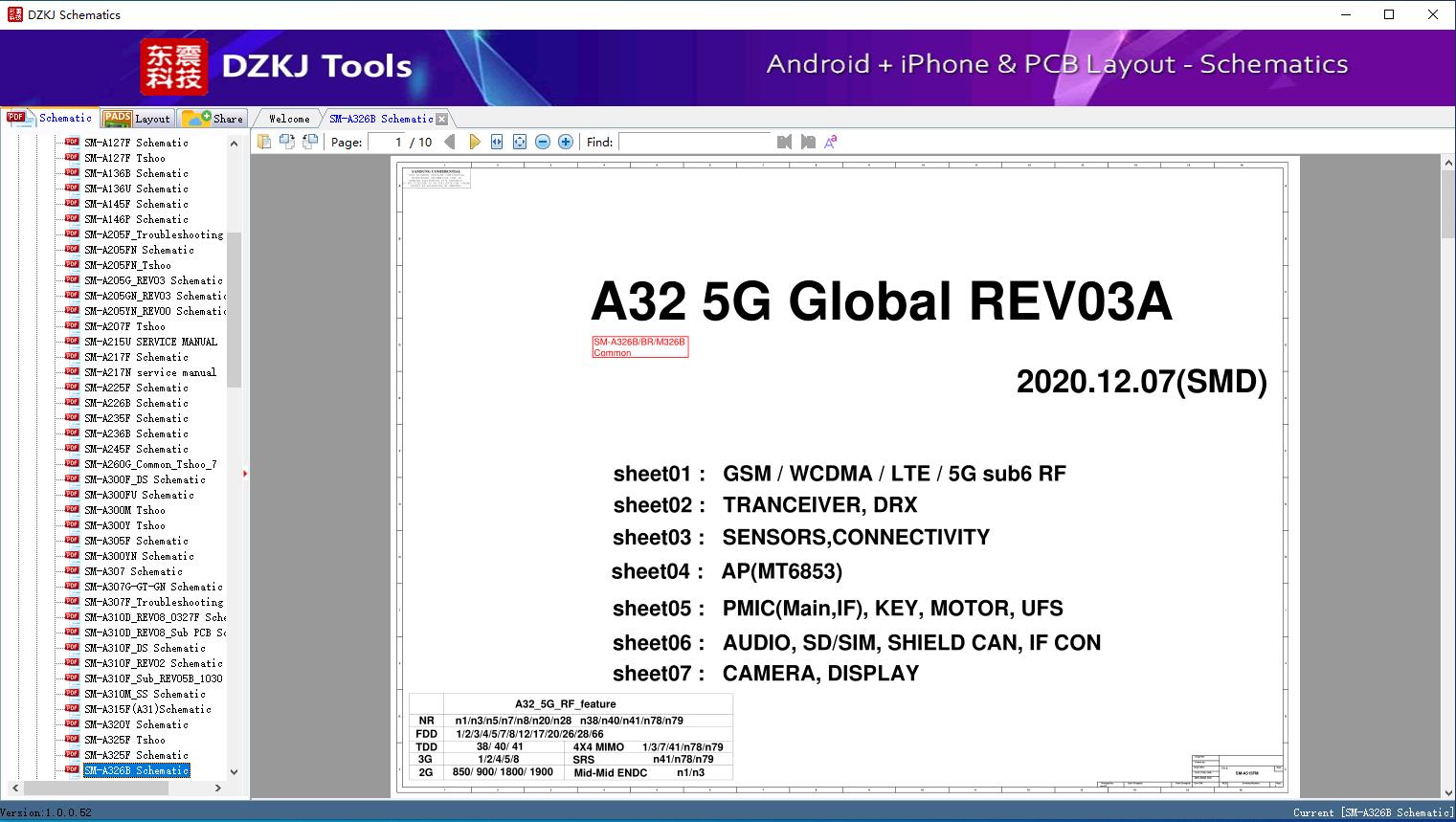Click the fit page icon
The image size is (1456, 822).
(x=520, y=142)
